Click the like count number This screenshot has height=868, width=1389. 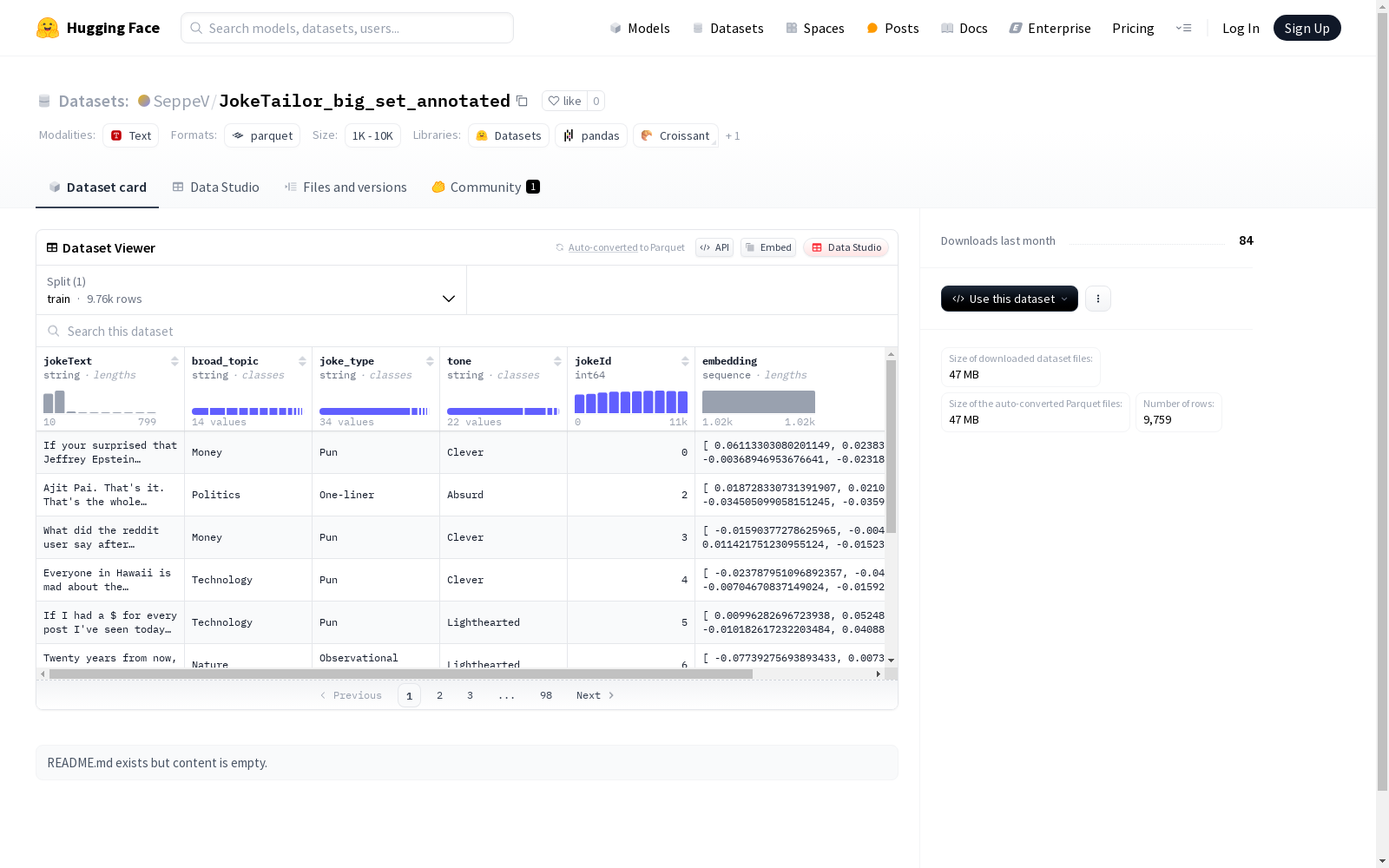click(x=596, y=101)
